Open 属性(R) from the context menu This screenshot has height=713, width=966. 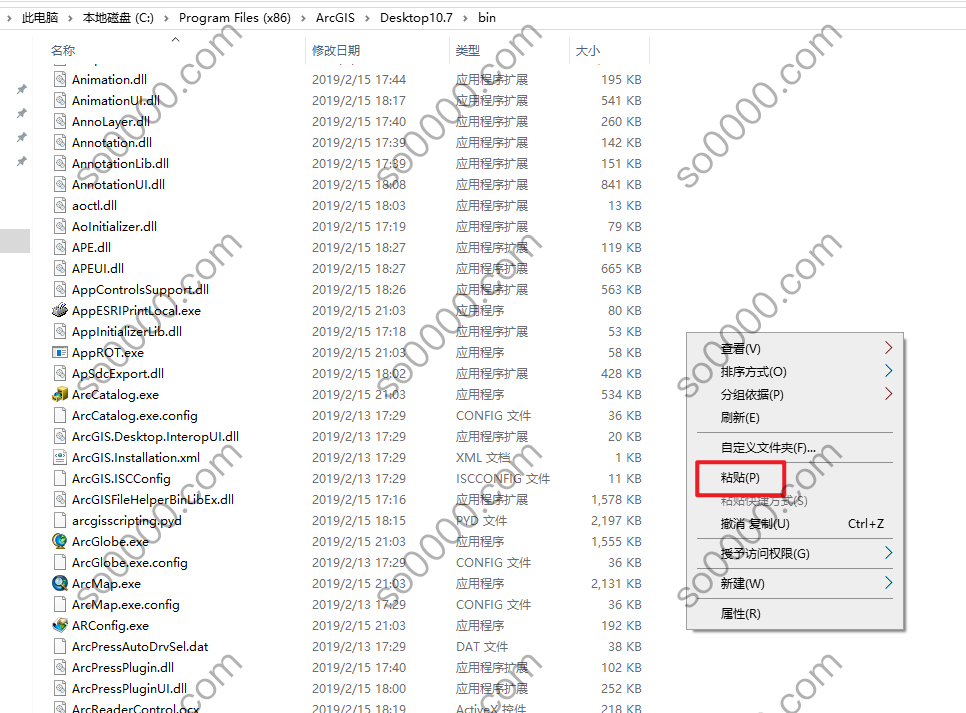click(x=741, y=614)
